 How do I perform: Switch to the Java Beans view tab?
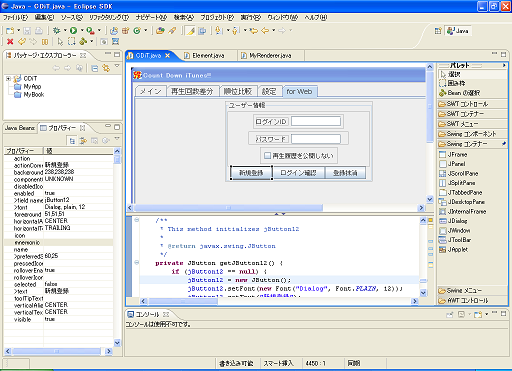click(20, 128)
